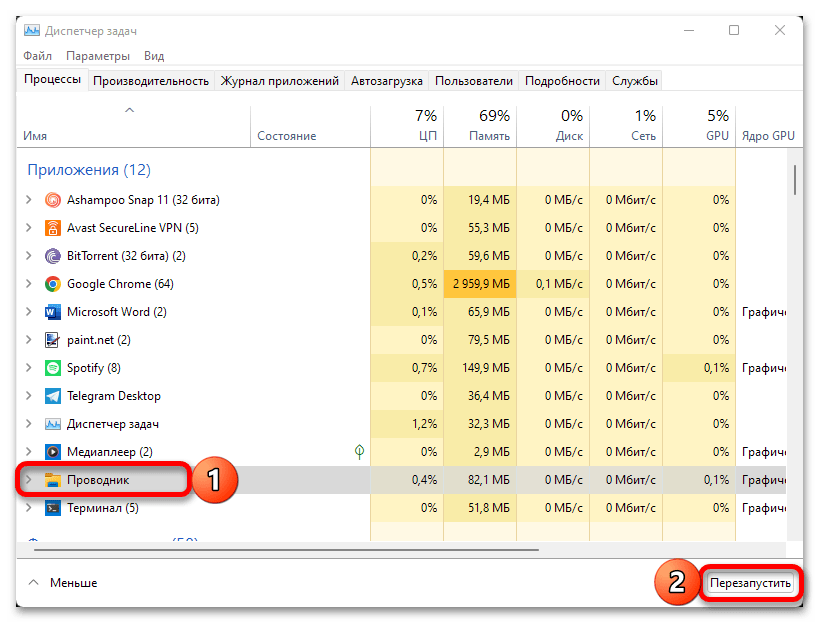The height and width of the screenshot is (623, 819).
Task: Expand the BitTorrent process group
Action: pyautogui.click(x=29, y=256)
